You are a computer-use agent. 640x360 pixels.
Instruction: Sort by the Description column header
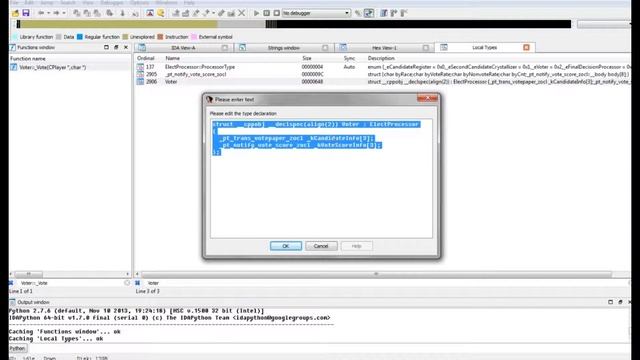click(x=381, y=58)
